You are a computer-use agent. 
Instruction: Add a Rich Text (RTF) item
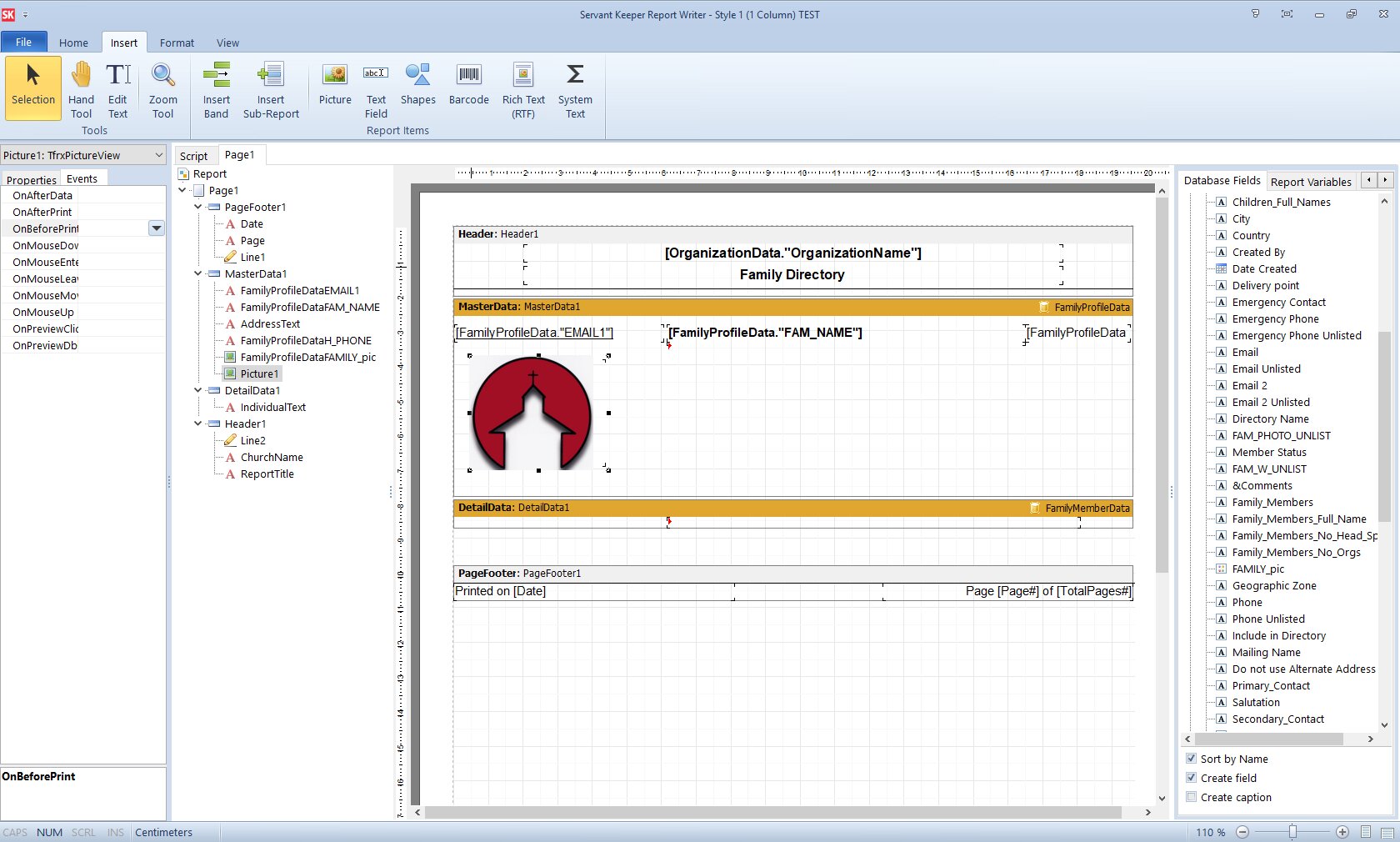coord(522,88)
